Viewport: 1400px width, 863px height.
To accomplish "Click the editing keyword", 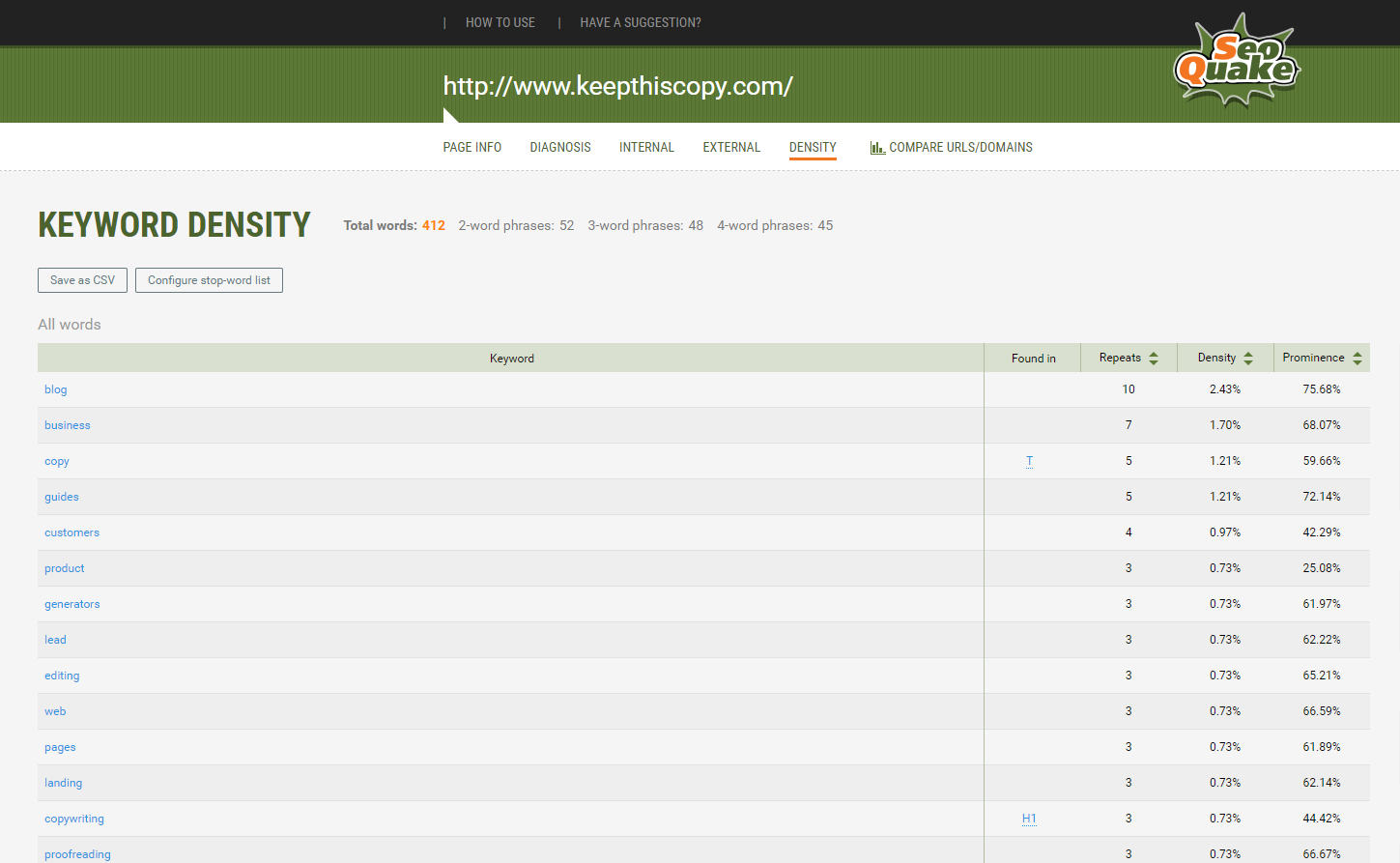I will pos(62,676).
